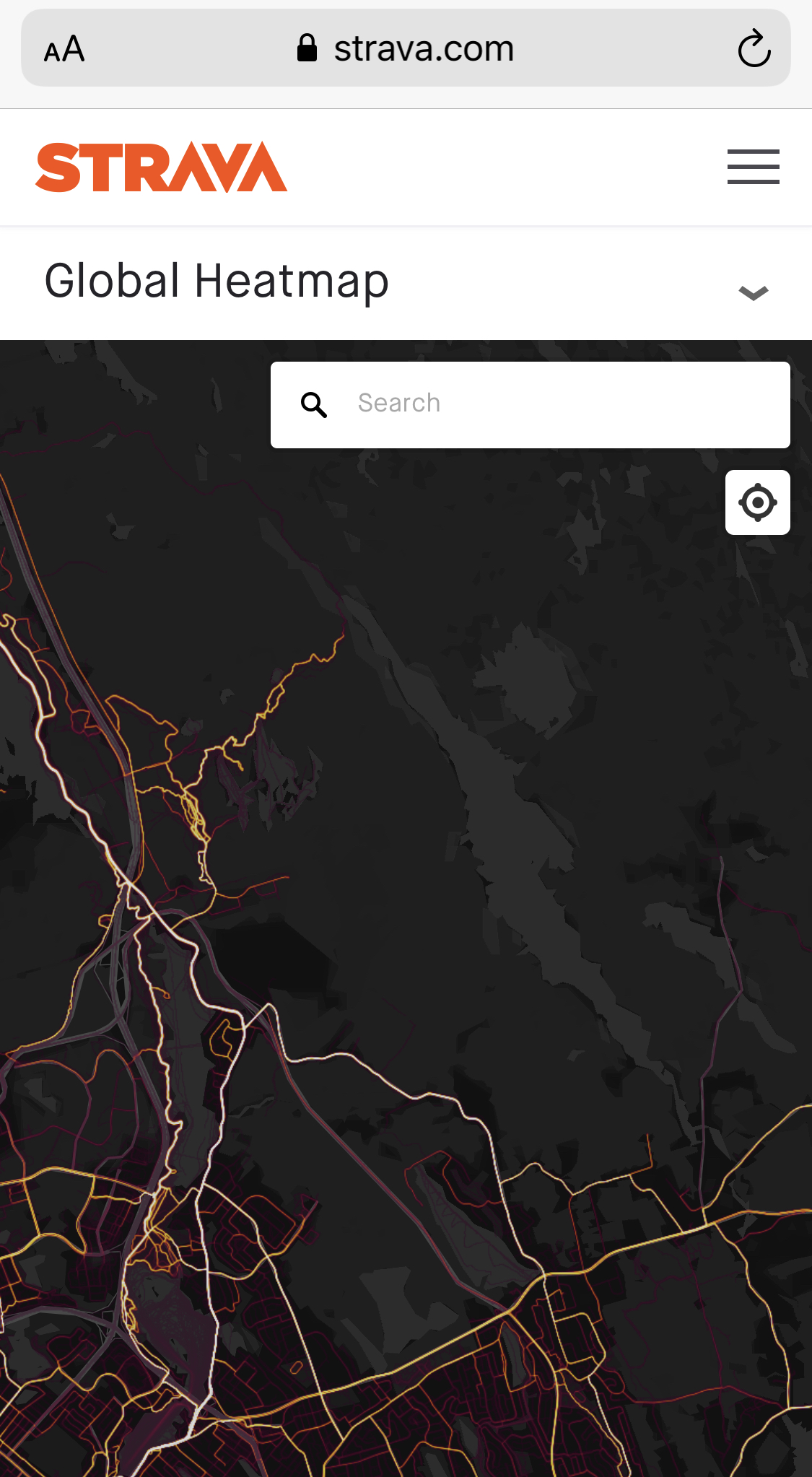Center map on my current location
This screenshot has height=1477, width=812.
click(x=757, y=502)
